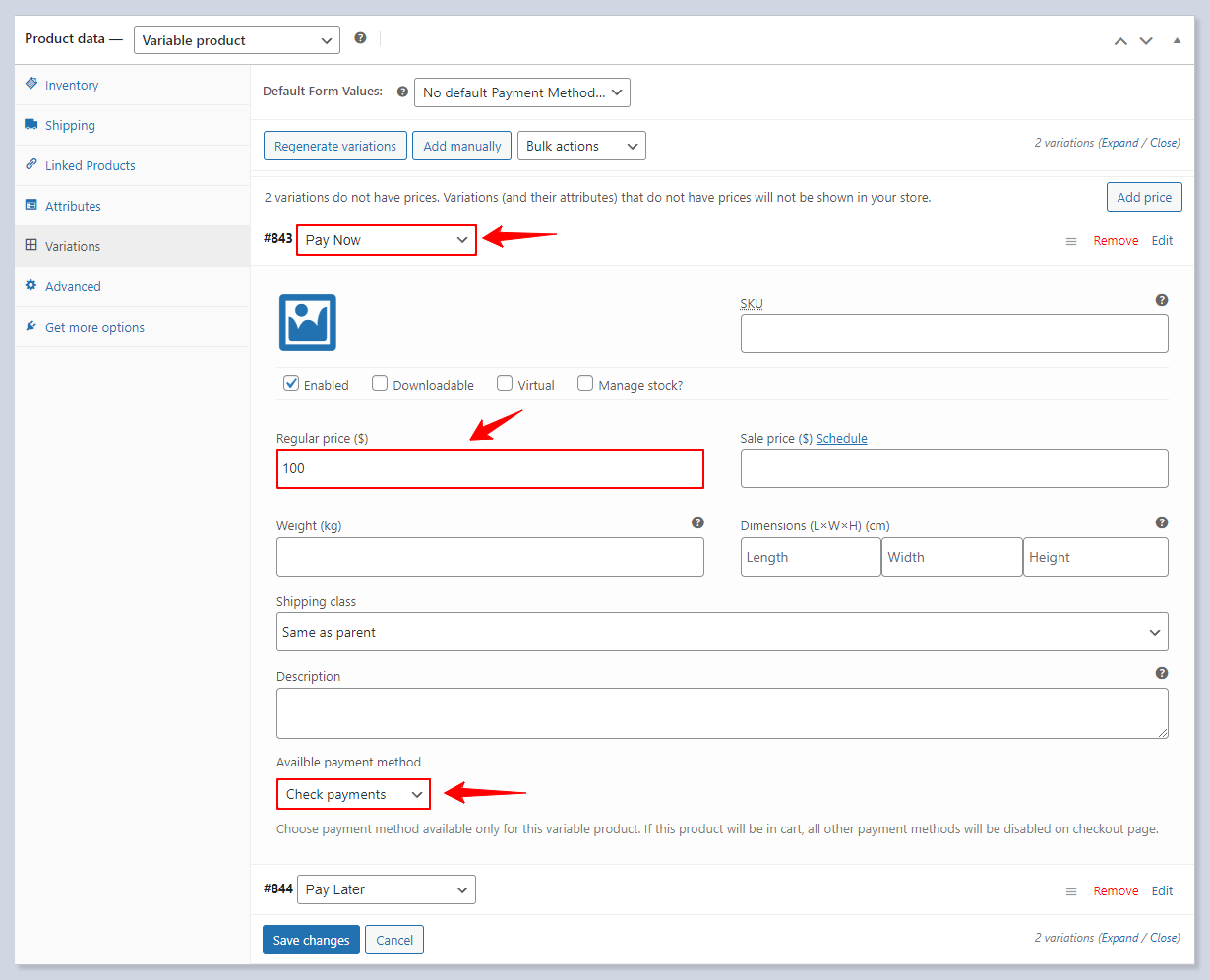Image resolution: width=1210 pixels, height=980 pixels.
Task: Click drag handle icon for variation #844
Action: point(1071,891)
